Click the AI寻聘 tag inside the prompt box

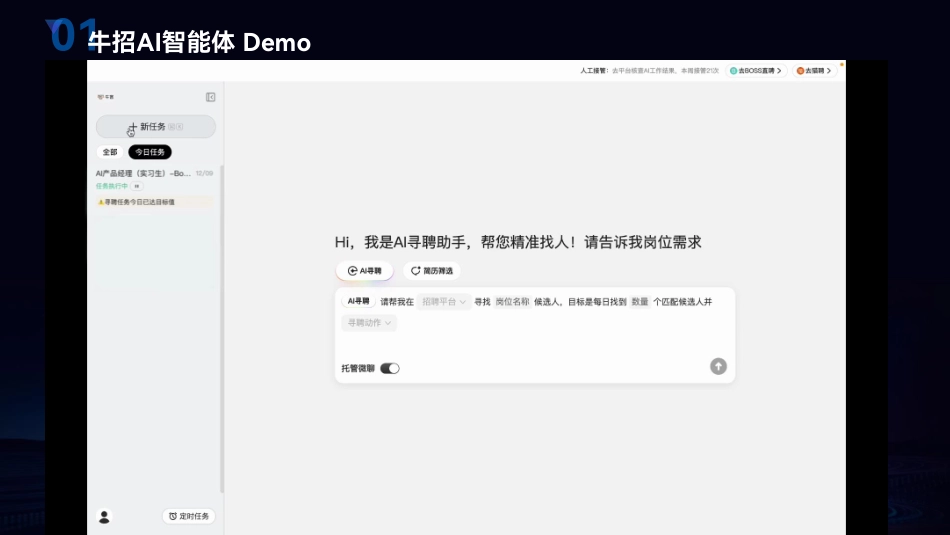pyautogui.click(x=358, y=301)
